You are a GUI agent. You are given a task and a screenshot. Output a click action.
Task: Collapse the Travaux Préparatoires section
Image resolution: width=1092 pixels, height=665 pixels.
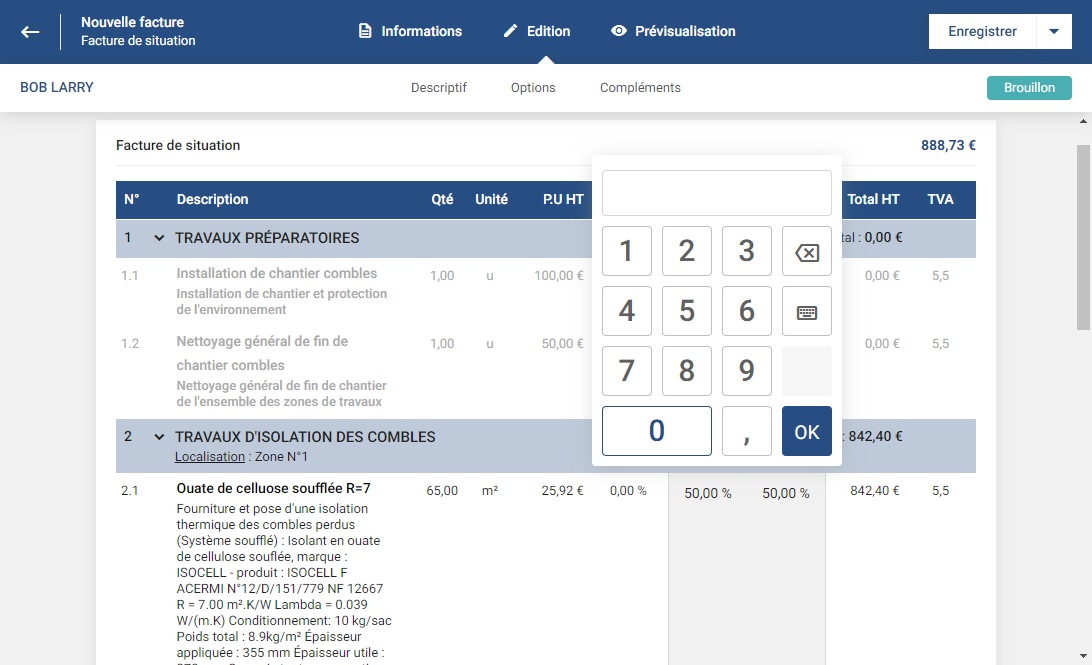tap(158, 239)
